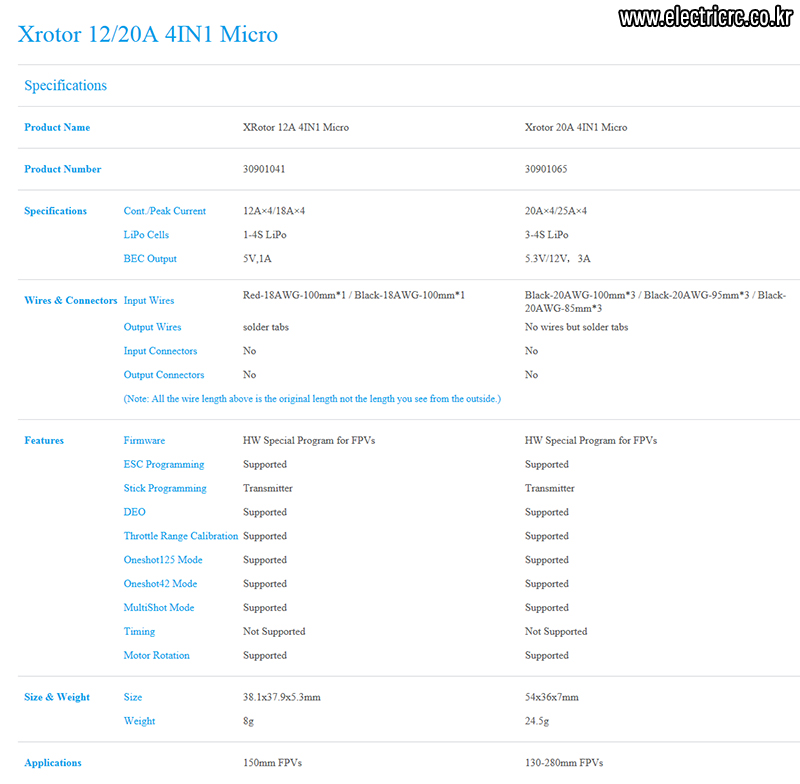Select the 'Motor Rotation' label
The height and width of the screenshot is (784, 800).
pyautogui.click(x=157, y=655)
